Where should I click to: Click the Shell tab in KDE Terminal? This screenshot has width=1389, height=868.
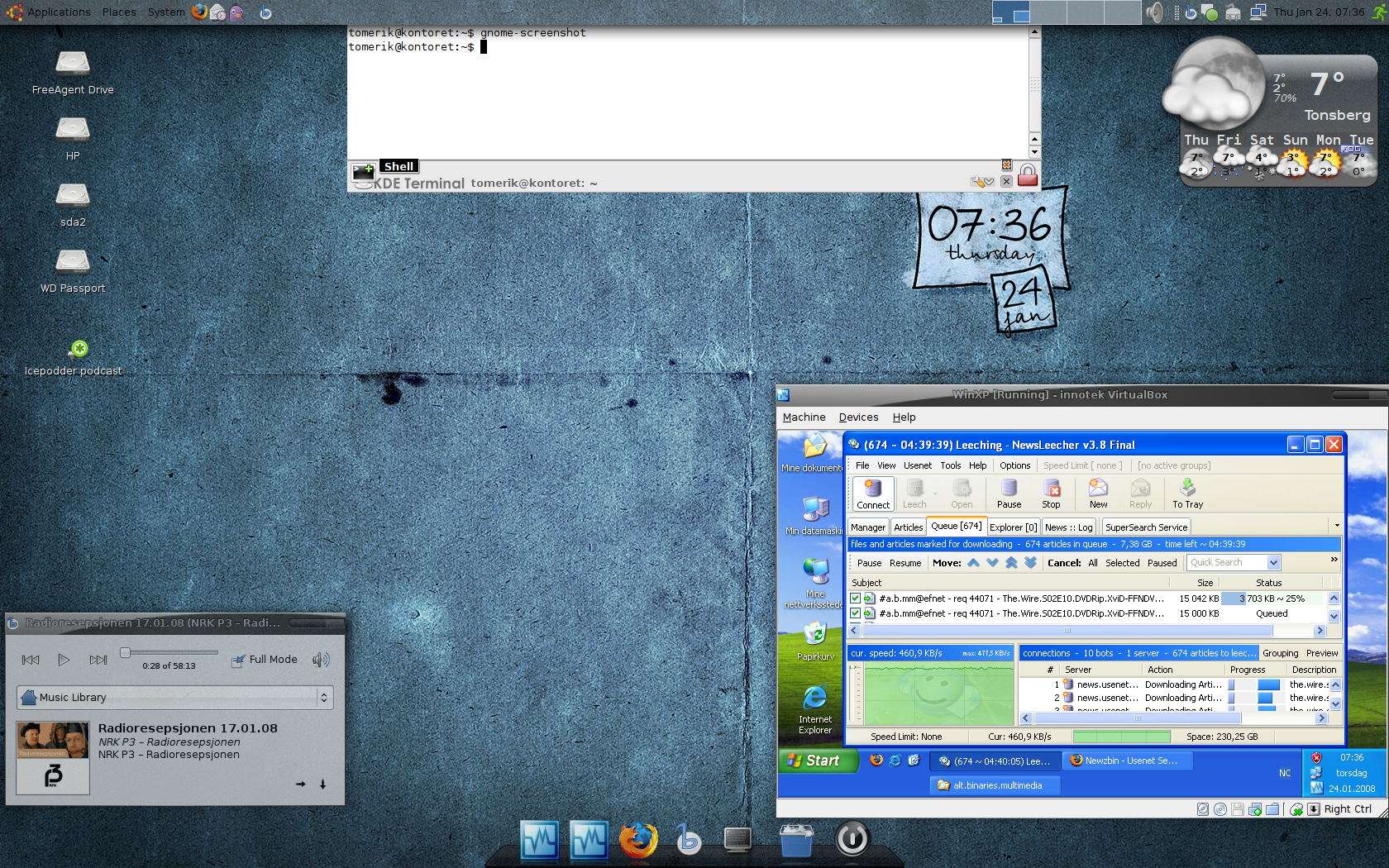coord(399,166)
